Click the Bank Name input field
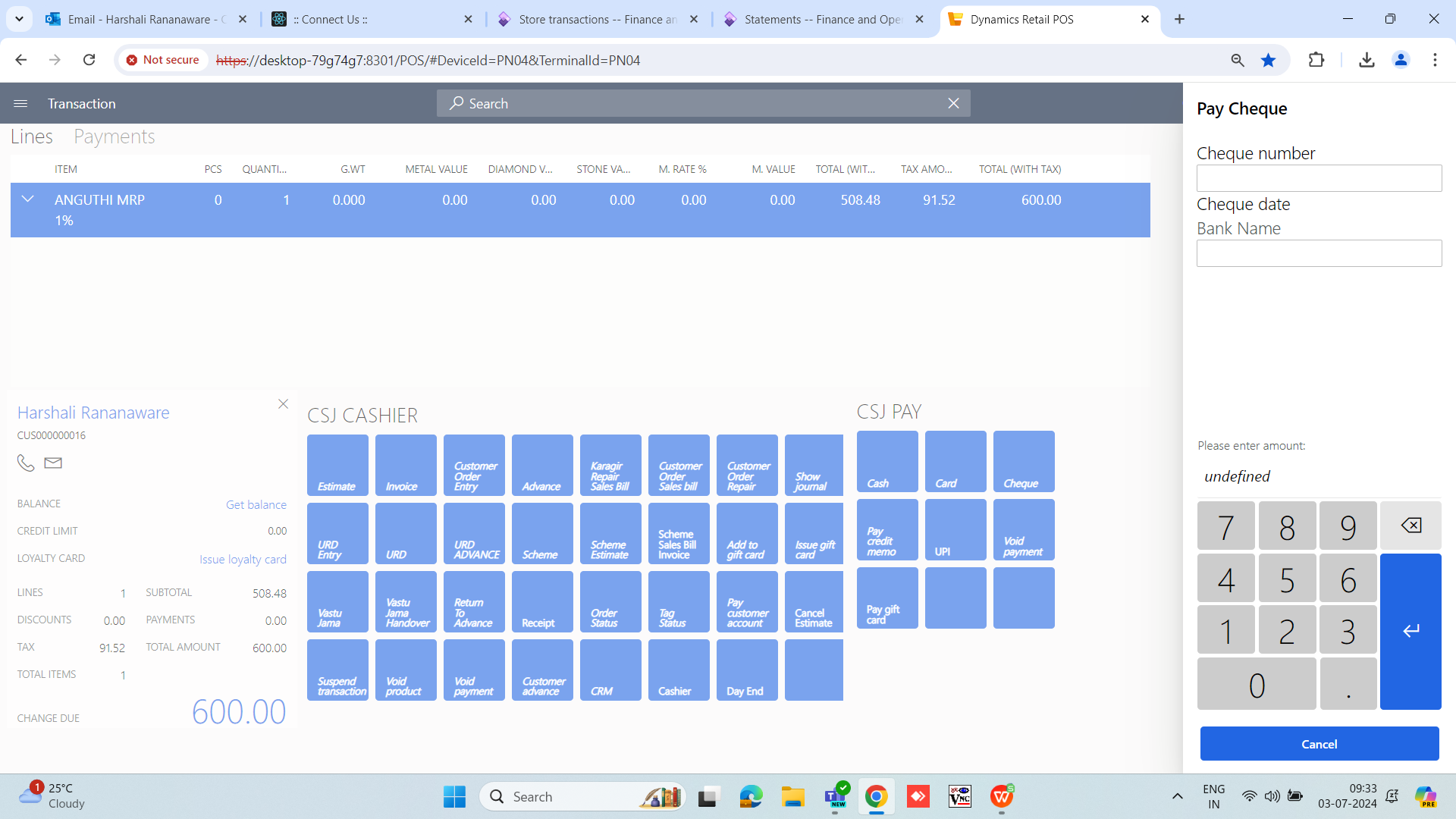This screenshot has width=1456, height=819. pyautogui.click(x=1319, y=253)
